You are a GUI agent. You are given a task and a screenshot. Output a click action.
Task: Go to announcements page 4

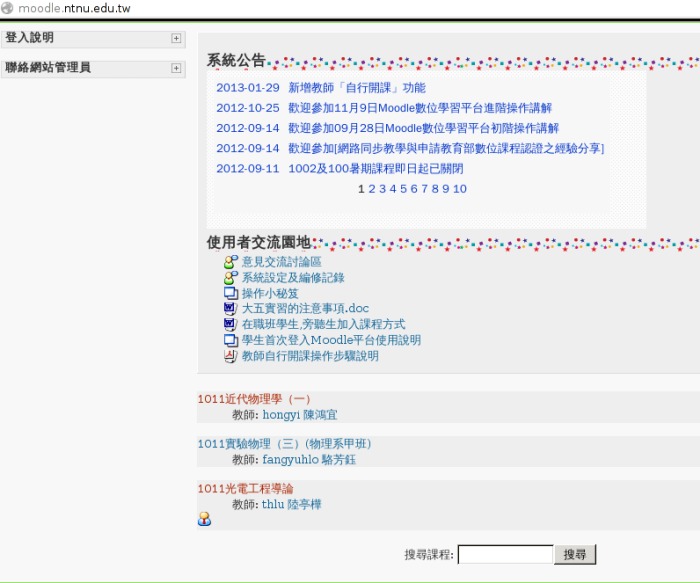[392, 189]
